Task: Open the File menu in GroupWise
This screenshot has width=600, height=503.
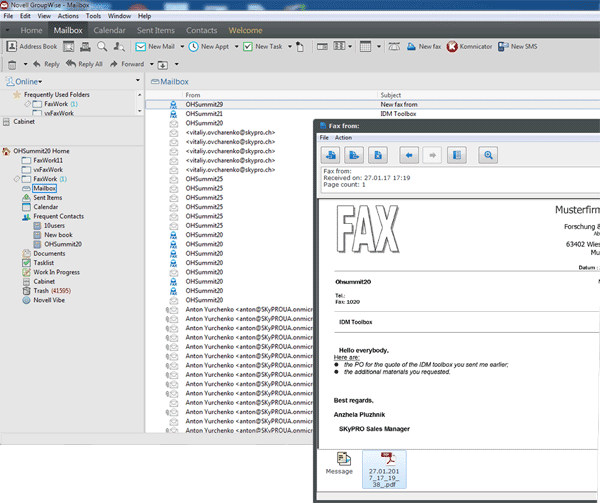Action: pos(8,16)
